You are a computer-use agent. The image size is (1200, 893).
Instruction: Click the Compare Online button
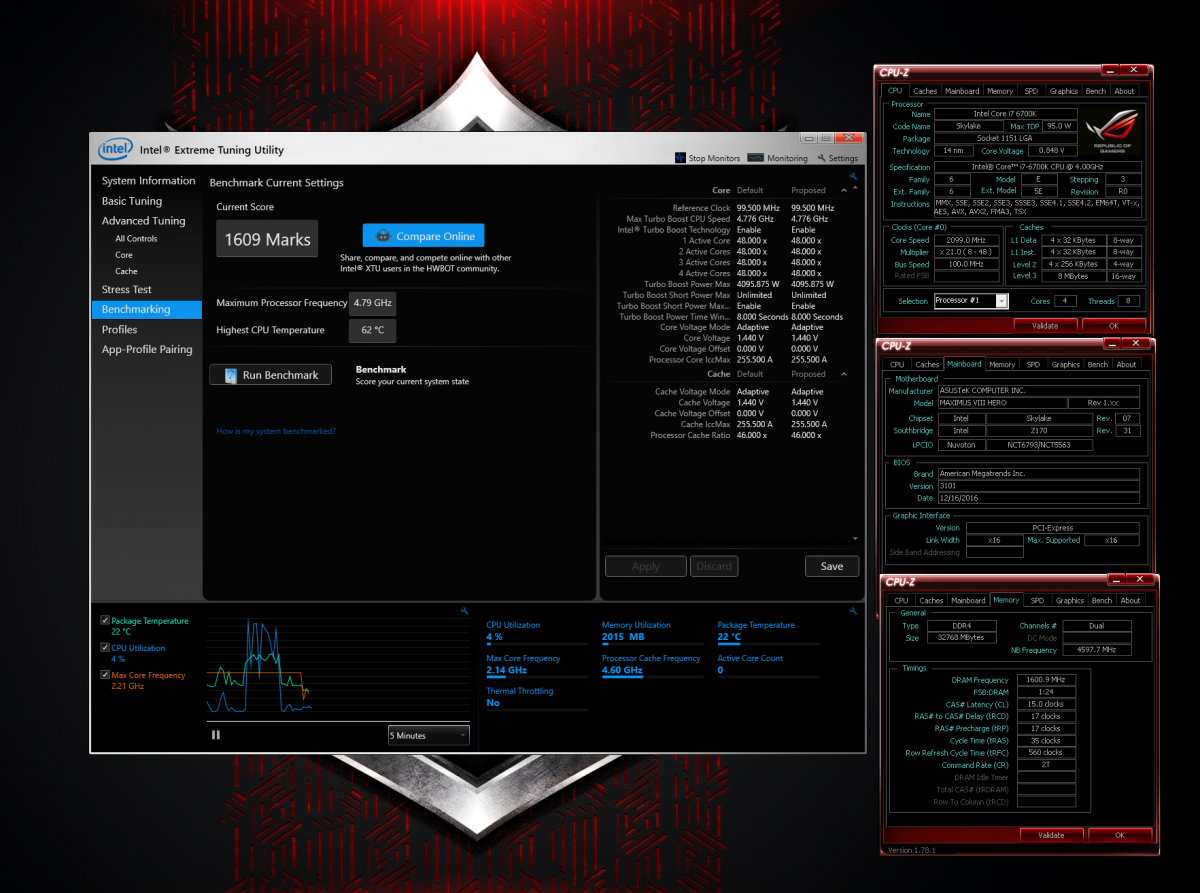tap(424, 236)
